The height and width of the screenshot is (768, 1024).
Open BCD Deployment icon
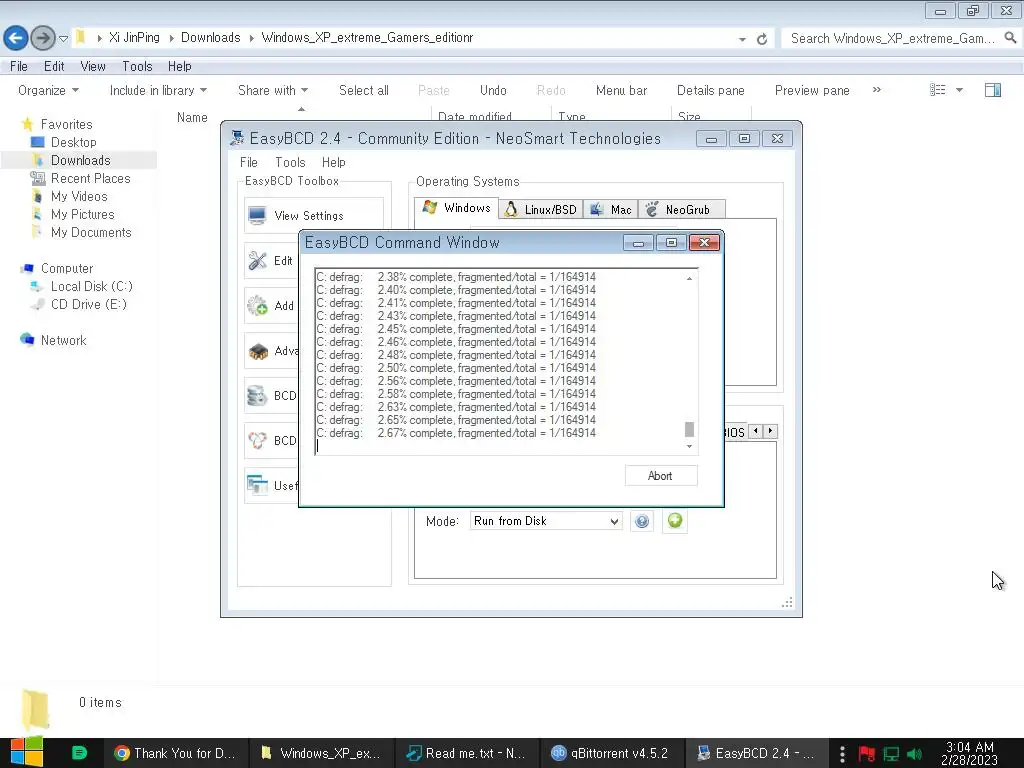[257, 441]
